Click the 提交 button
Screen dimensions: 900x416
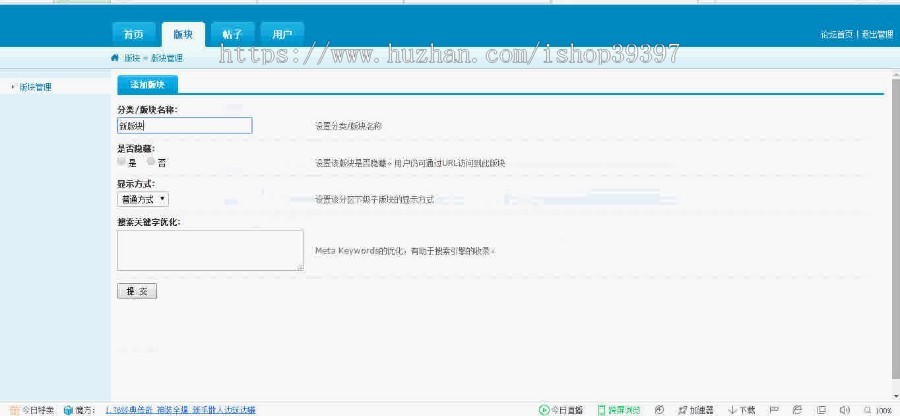[137, 291]
